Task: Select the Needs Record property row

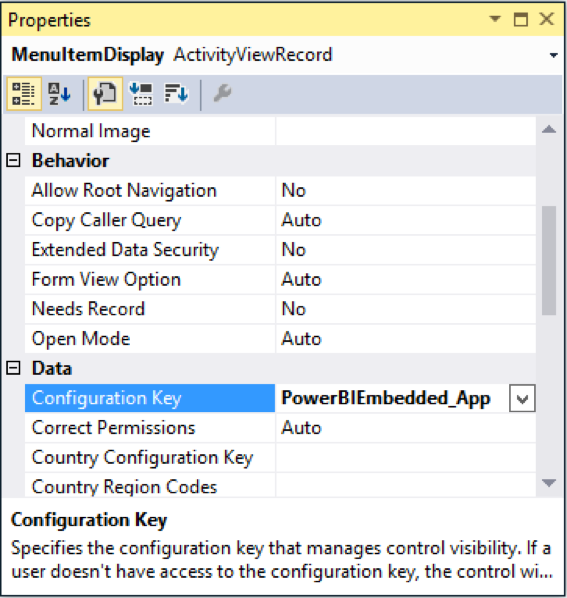Action: [280, 309]
